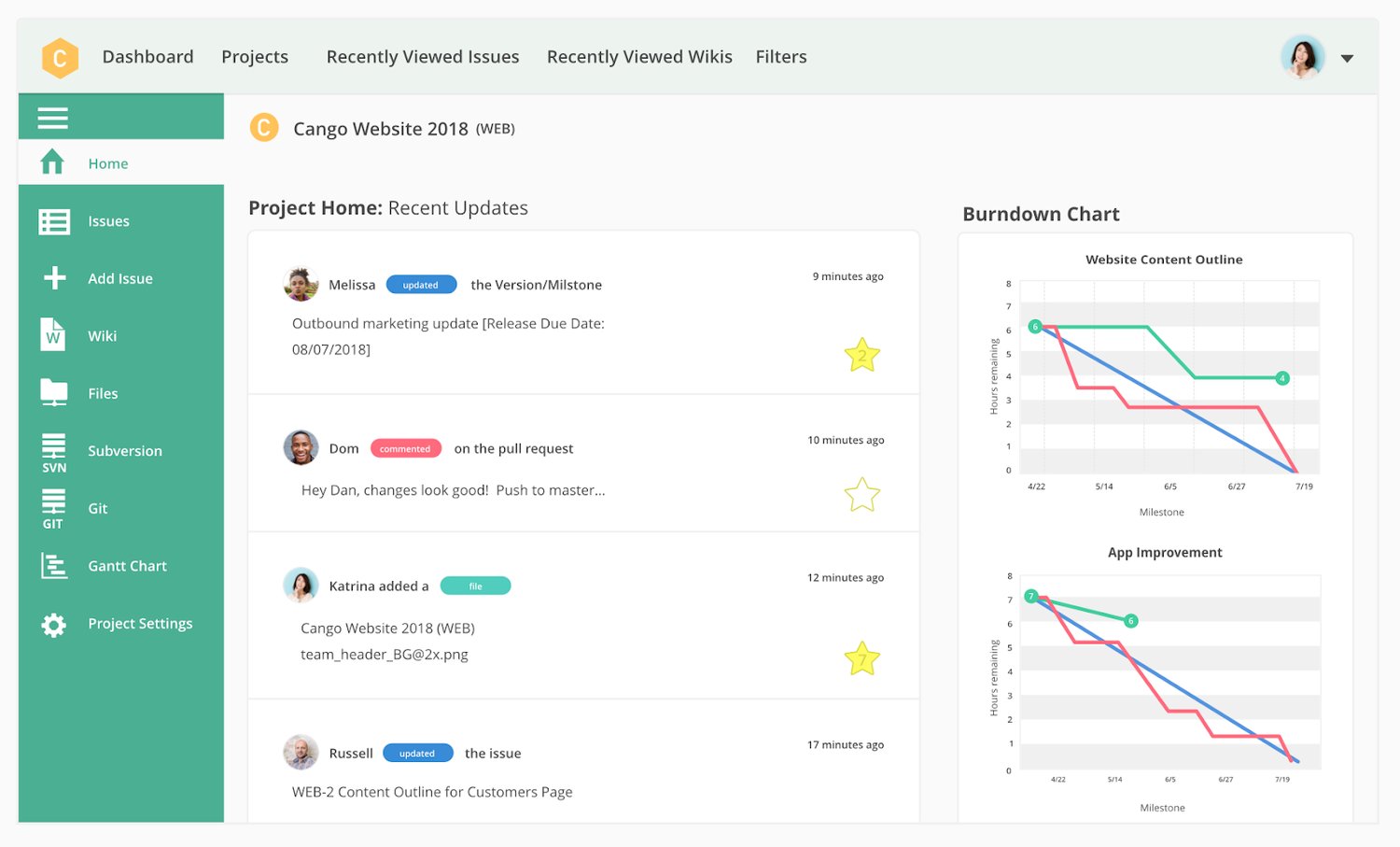This screenshot has width=1400, height=847.
Task: Open the Git repository
Action: 97,508
